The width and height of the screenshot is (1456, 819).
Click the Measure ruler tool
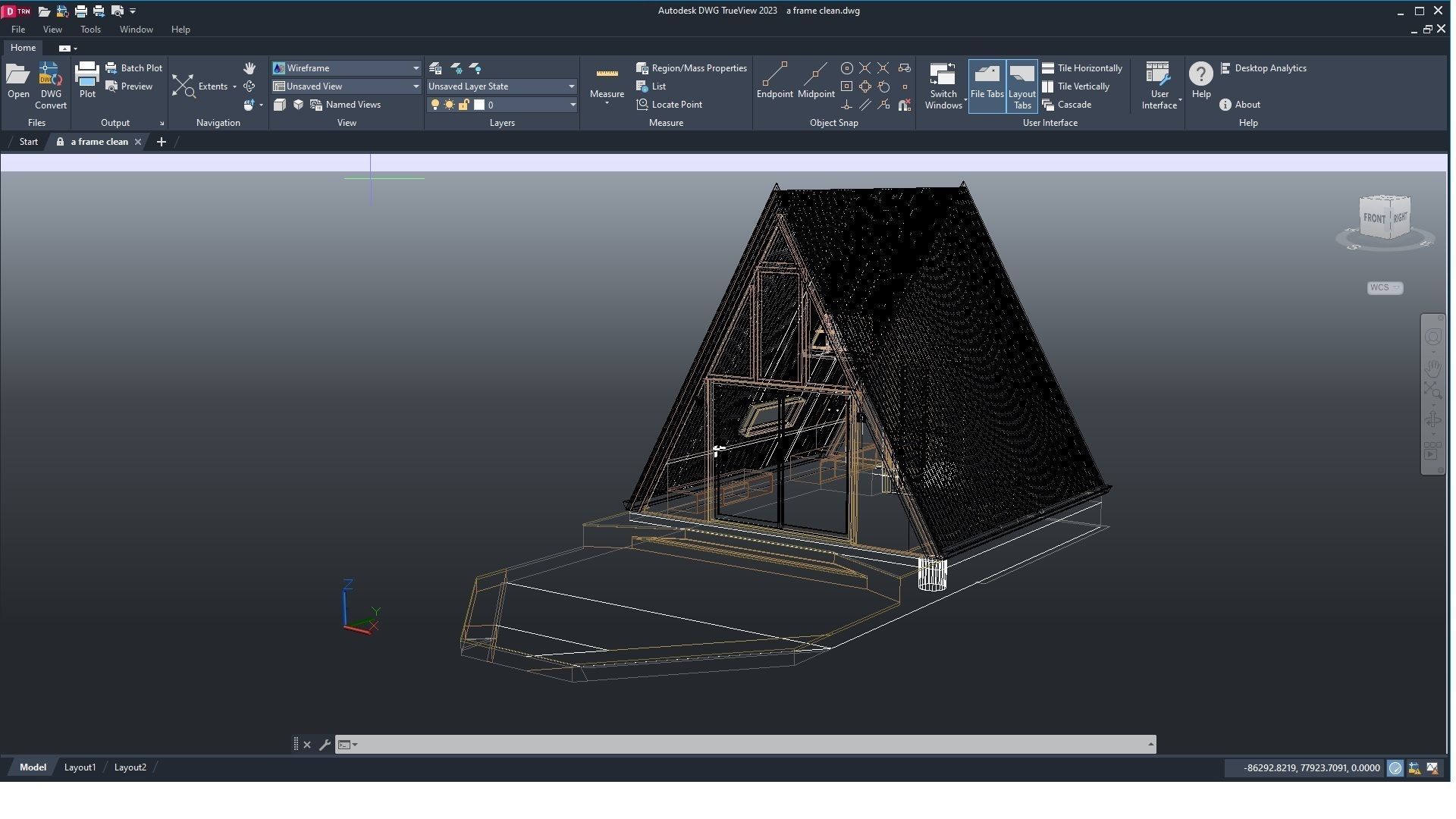(x=607, y=82)
